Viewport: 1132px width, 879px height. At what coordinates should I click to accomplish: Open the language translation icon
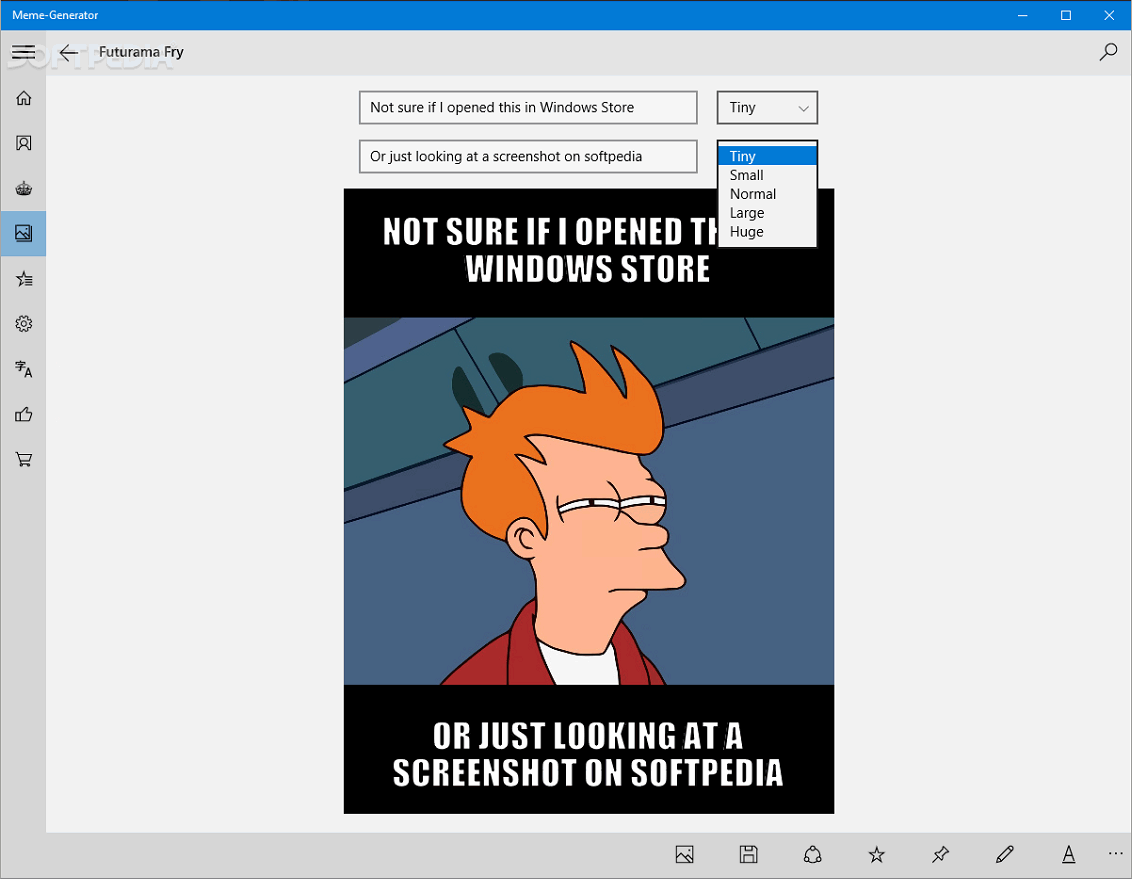pos(24,369)
